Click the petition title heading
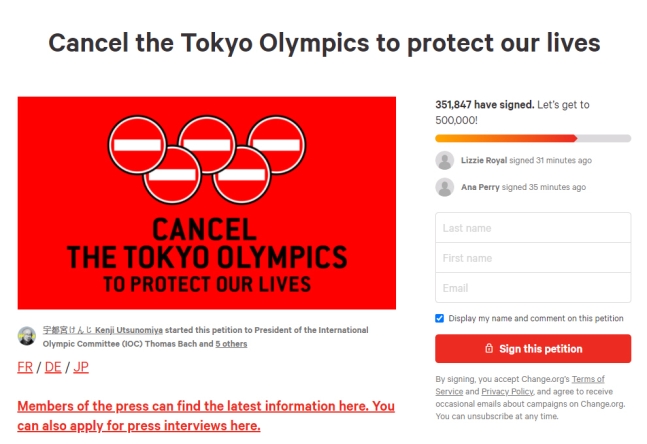The image size is (647, 444). point(324,43)
